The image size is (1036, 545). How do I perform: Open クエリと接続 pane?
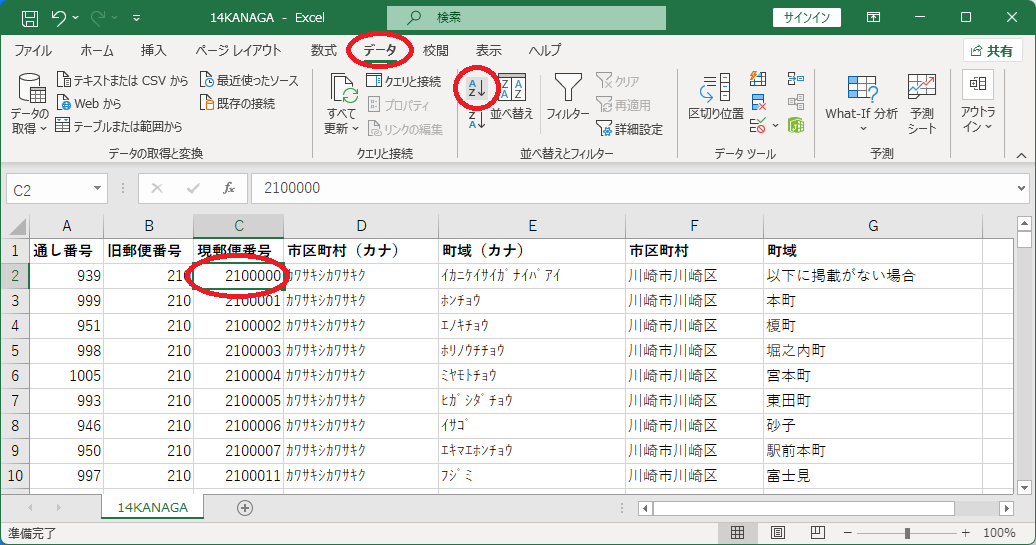coord(404,81)
